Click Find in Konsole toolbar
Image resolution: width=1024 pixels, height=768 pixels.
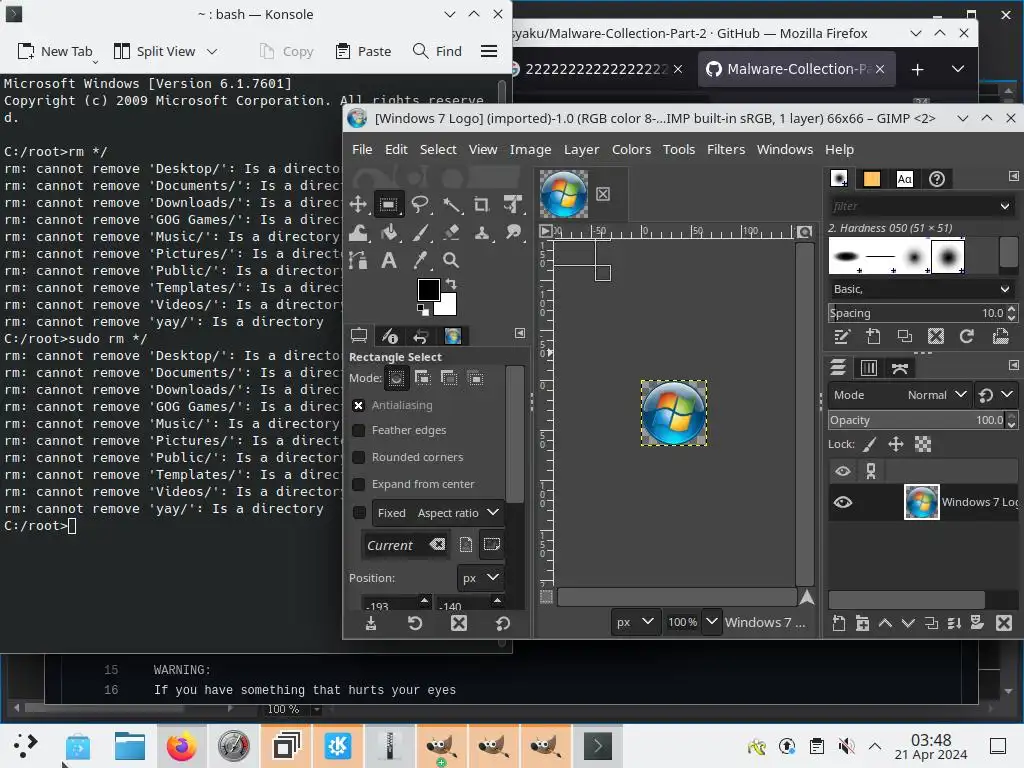(x=438, y=52)
